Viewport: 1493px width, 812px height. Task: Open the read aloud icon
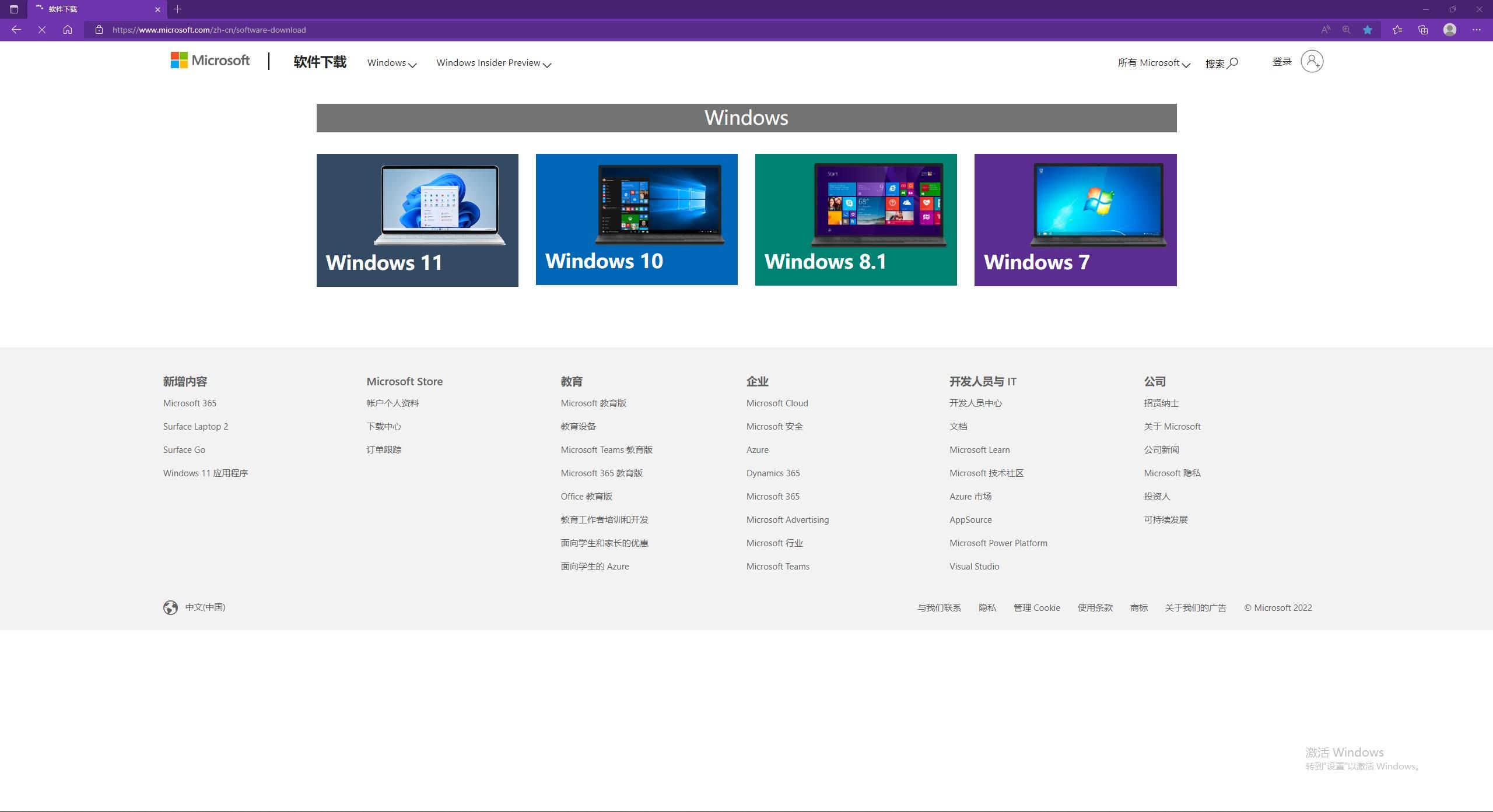pos(1326,30)
